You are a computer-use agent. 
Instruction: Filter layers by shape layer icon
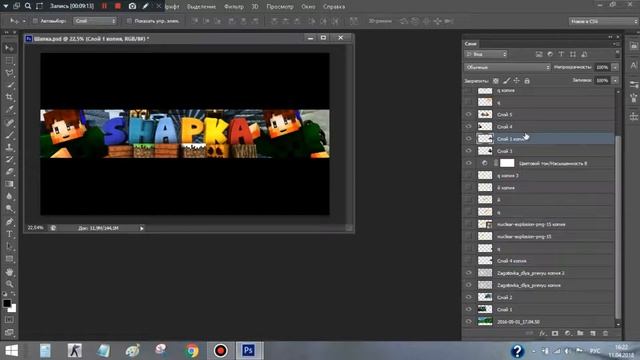pos(573,54)
